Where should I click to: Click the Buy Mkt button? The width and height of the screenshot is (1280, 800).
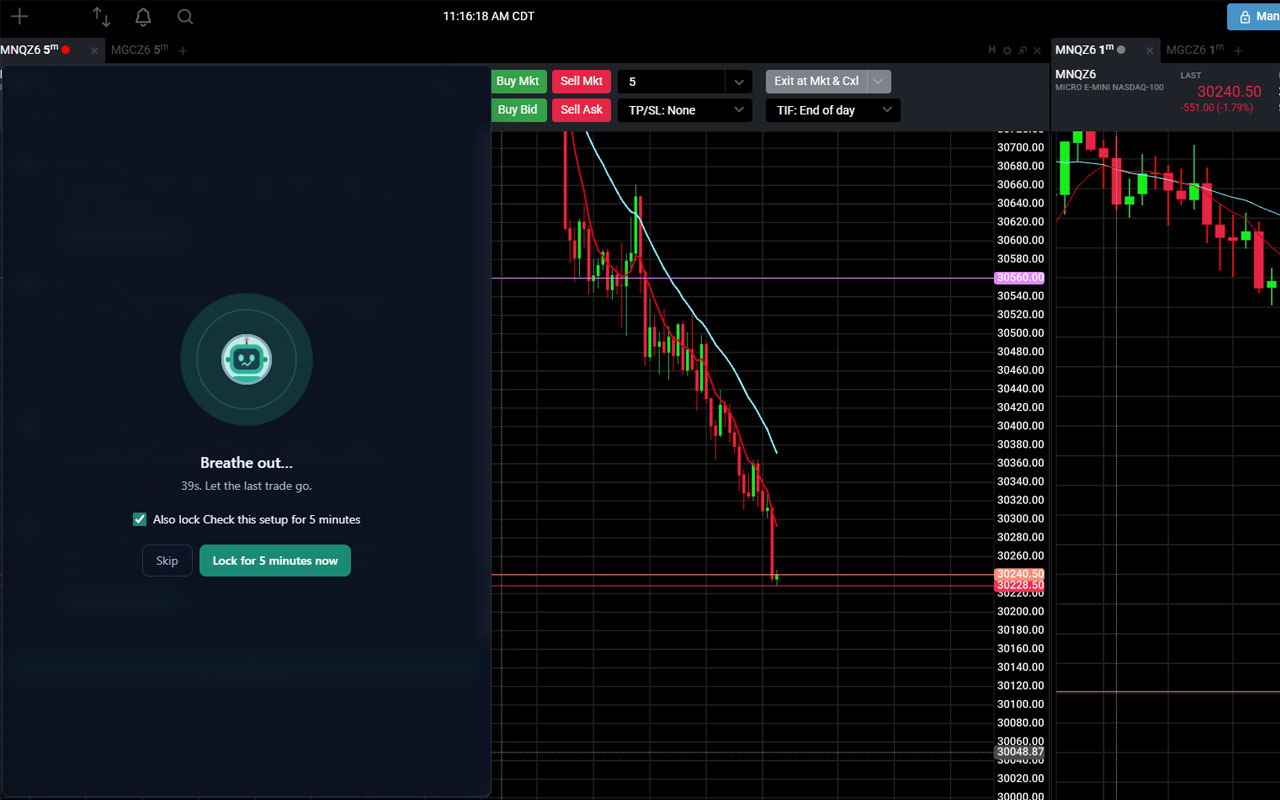518,81
